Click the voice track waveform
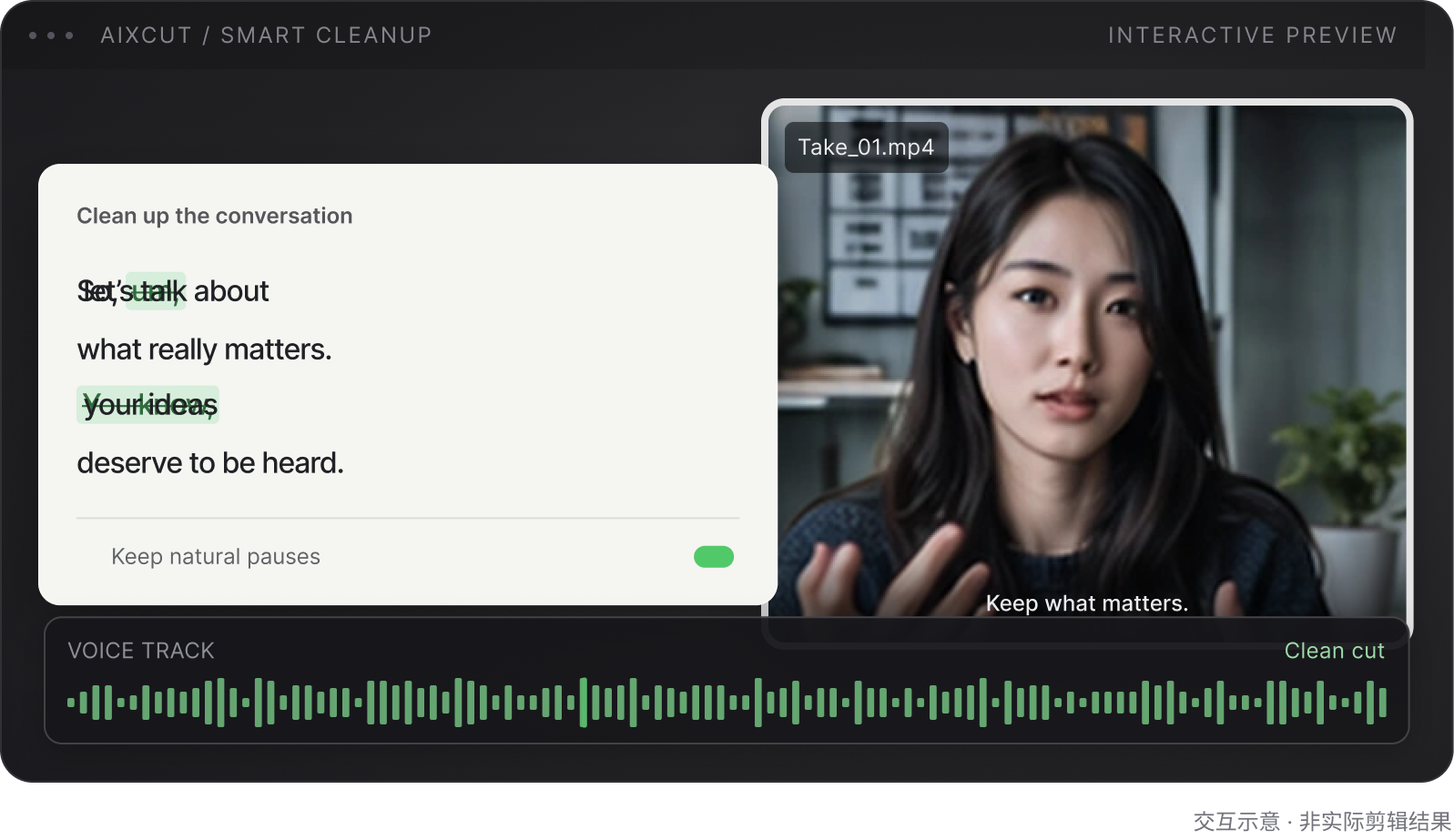The image size is (1454, 840). 727,703
